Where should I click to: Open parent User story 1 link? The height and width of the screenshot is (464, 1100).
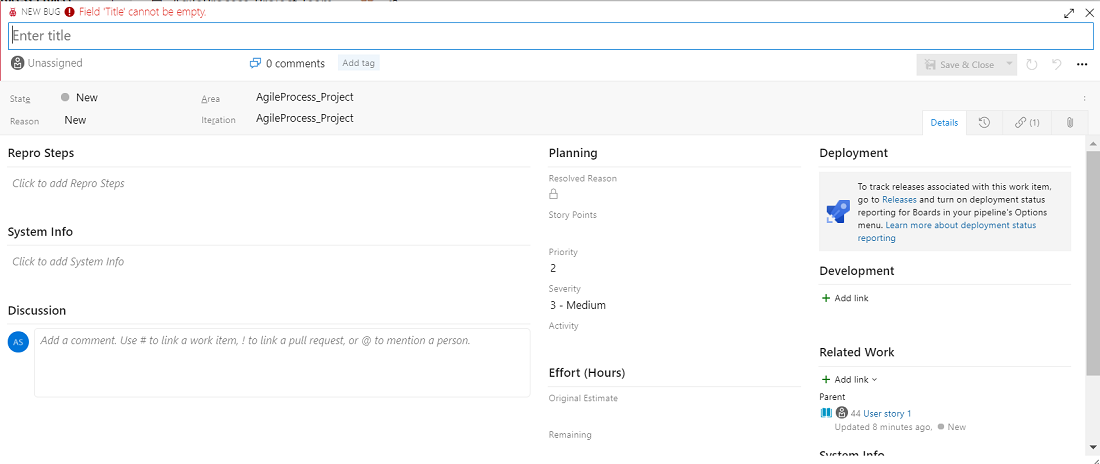pos(887,413)
